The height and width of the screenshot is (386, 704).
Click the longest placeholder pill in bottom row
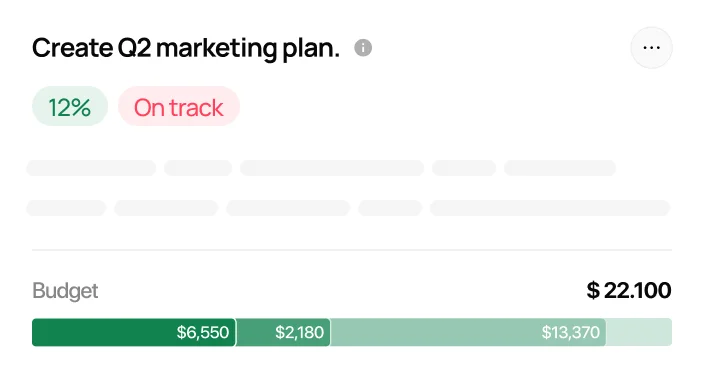[x=550, y=208]
